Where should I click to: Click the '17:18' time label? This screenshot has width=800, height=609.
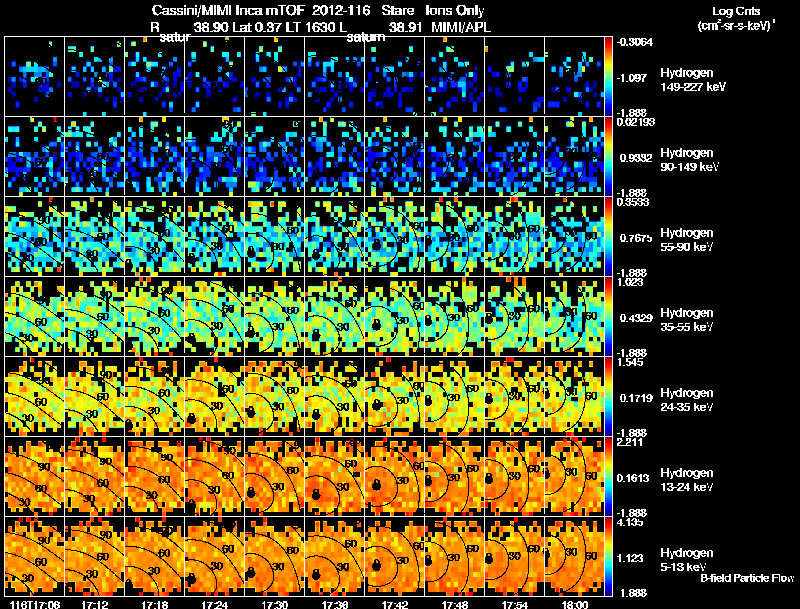(155, 604)
